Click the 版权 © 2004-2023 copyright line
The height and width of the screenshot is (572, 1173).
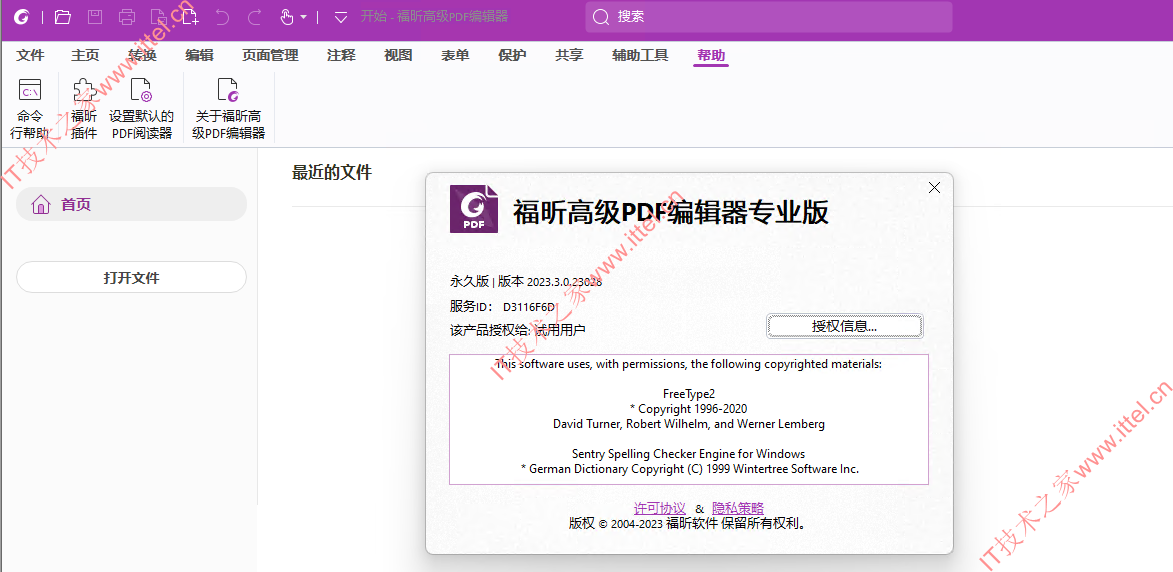688,523
